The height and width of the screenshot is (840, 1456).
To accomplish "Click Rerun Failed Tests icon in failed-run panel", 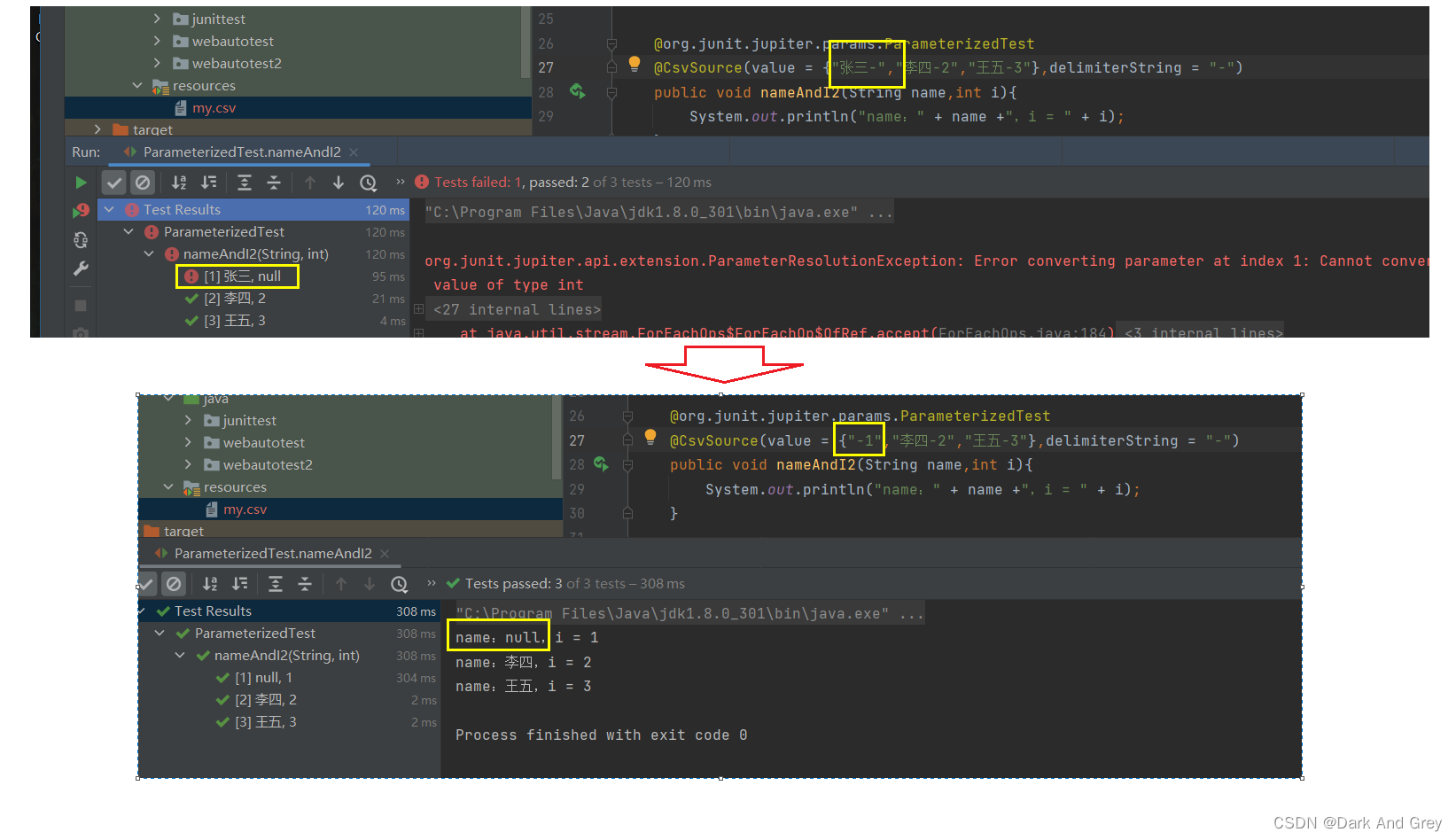I will point(81,211).
